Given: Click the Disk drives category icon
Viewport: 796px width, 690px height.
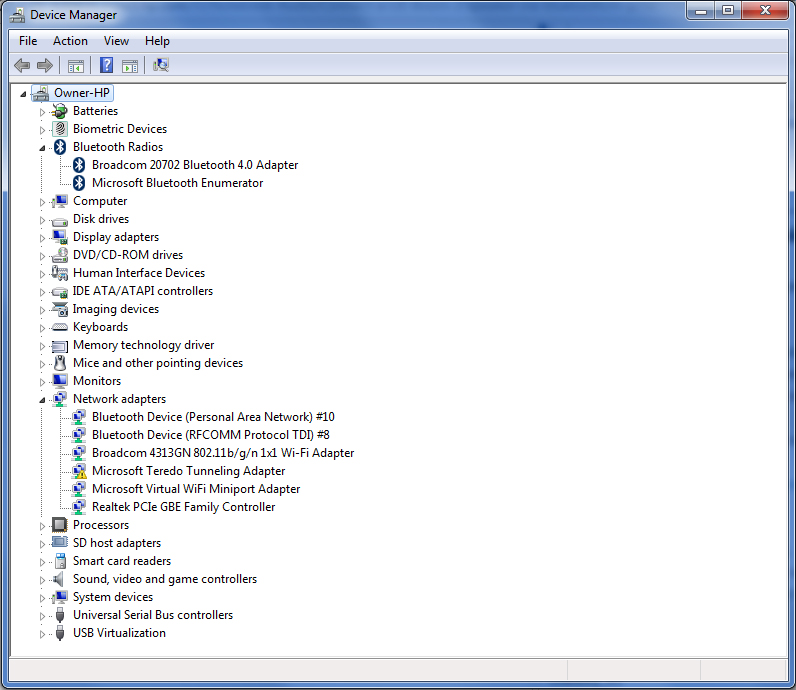Looking at the screenshot, I should coord(60,220).
